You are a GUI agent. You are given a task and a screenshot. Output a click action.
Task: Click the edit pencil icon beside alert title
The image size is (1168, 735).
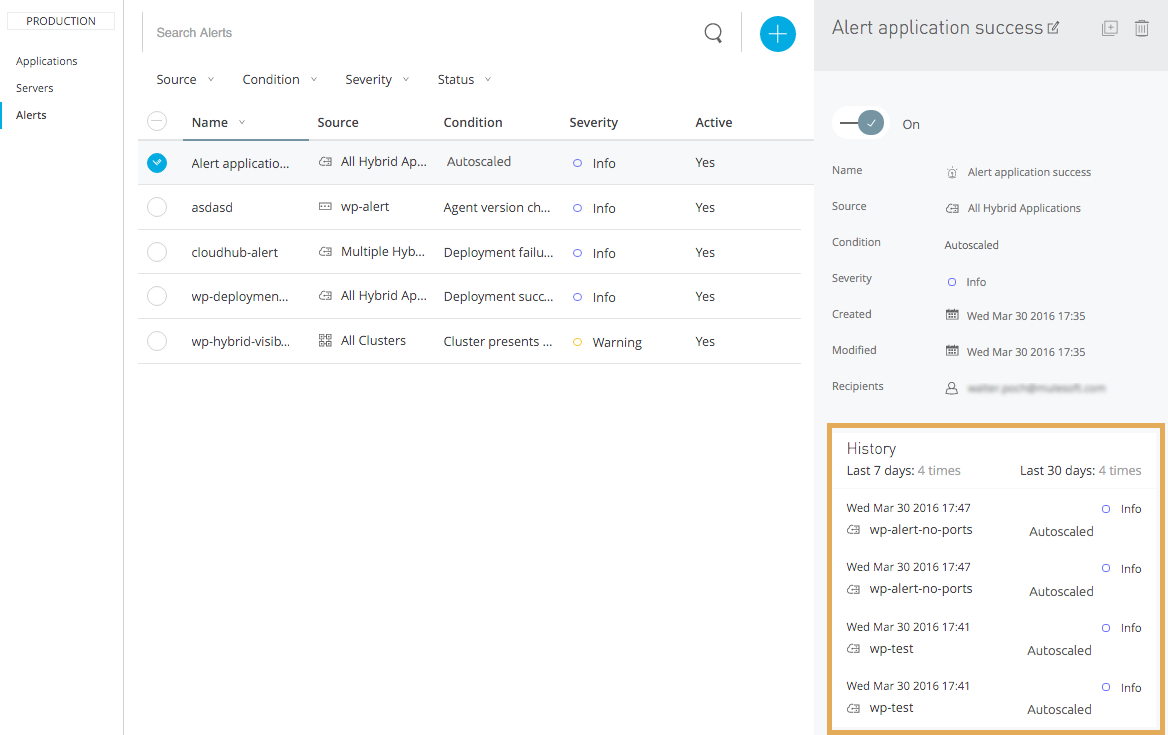point(1053,29)
